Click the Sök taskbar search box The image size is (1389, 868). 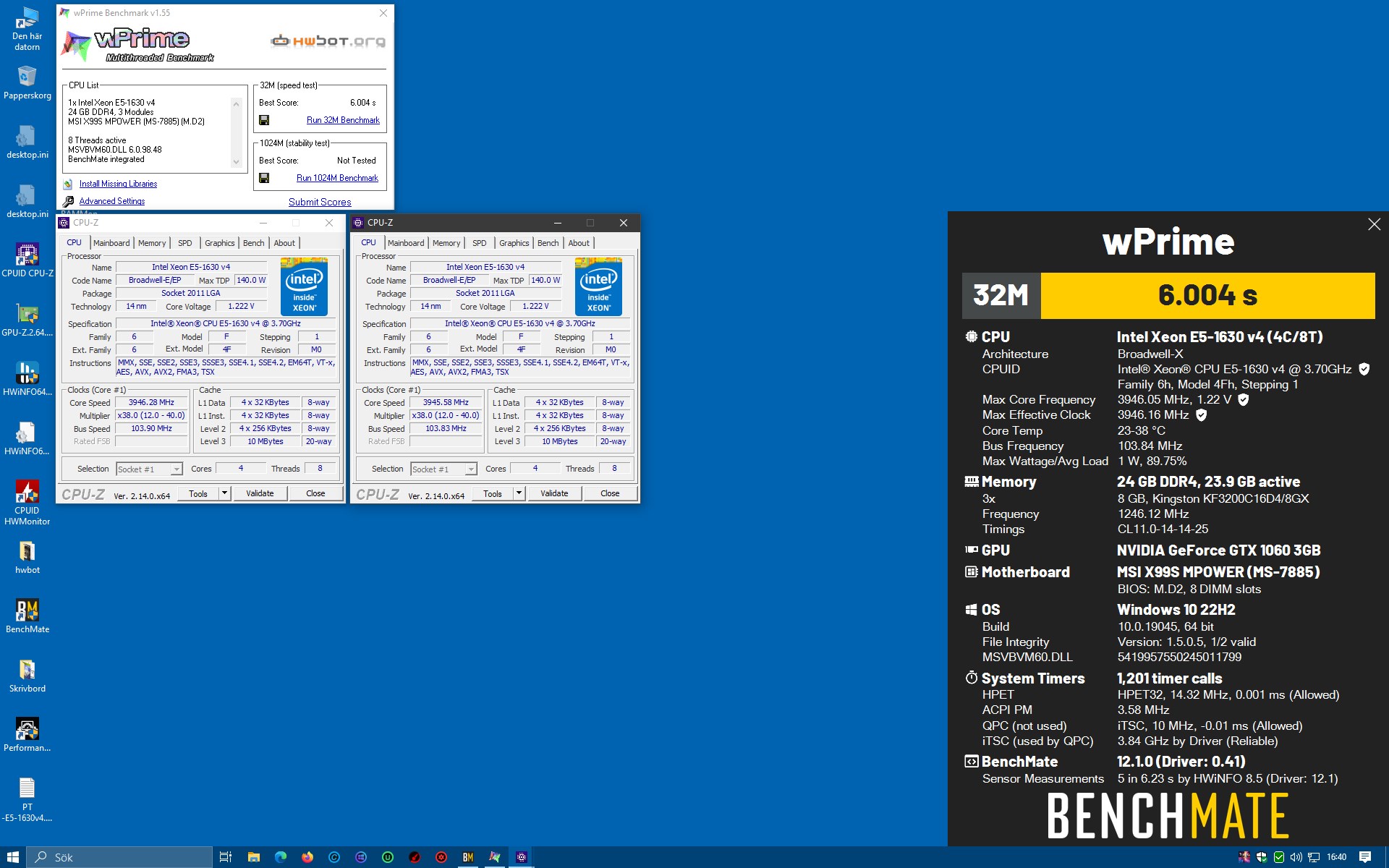pos(120,857)
